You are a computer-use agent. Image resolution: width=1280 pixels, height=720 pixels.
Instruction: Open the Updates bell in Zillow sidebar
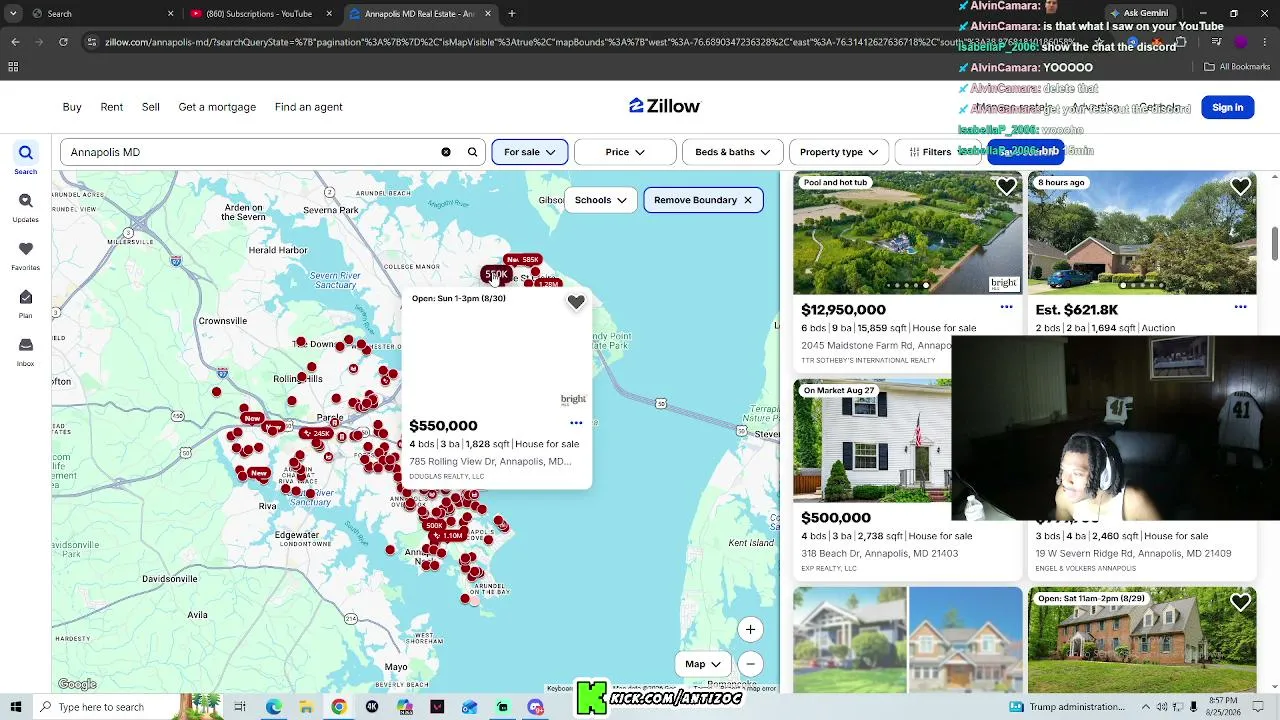pyautogui.click(x=26, y=207)
